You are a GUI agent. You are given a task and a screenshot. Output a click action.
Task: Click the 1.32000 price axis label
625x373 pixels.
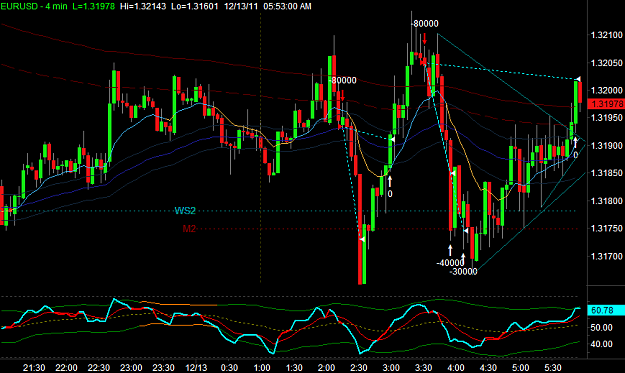[607, 90]
